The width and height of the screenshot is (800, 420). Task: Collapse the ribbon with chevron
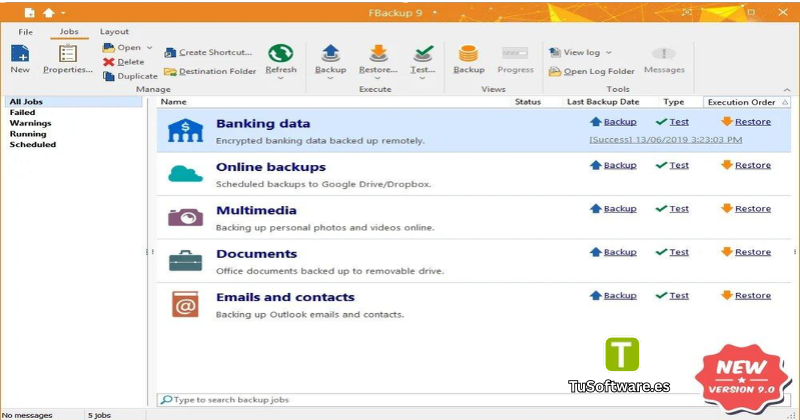click(787, 89)
